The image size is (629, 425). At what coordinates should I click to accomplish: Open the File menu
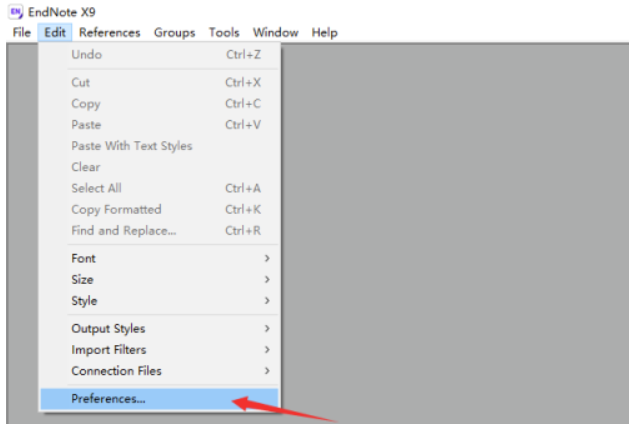coord(22,33)
